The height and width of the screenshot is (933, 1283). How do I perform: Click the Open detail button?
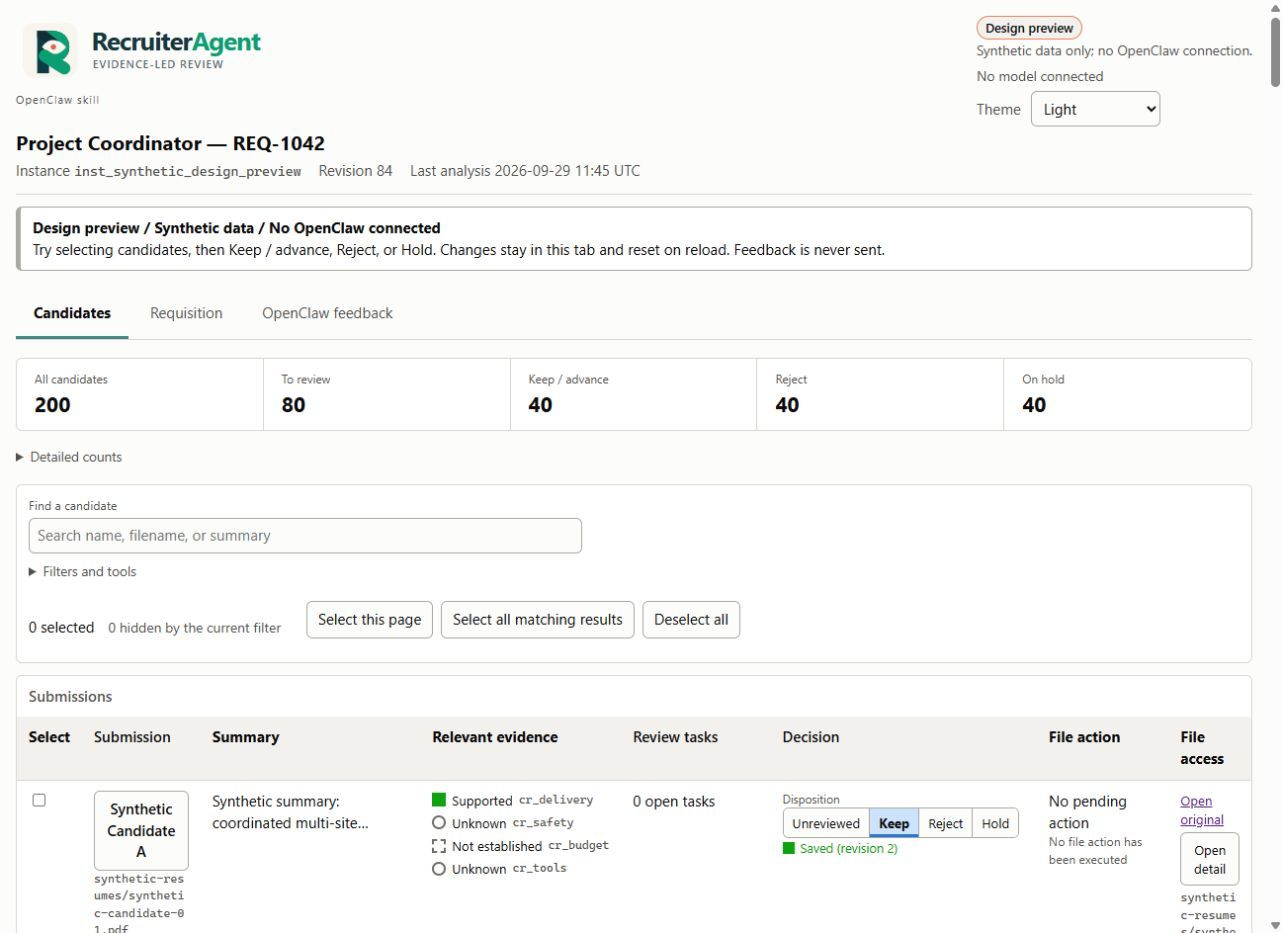pos(1210,859)
